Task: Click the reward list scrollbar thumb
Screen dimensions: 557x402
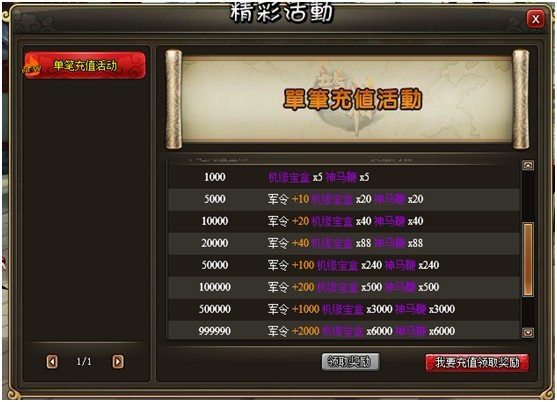Action: (x=528, y=259)
